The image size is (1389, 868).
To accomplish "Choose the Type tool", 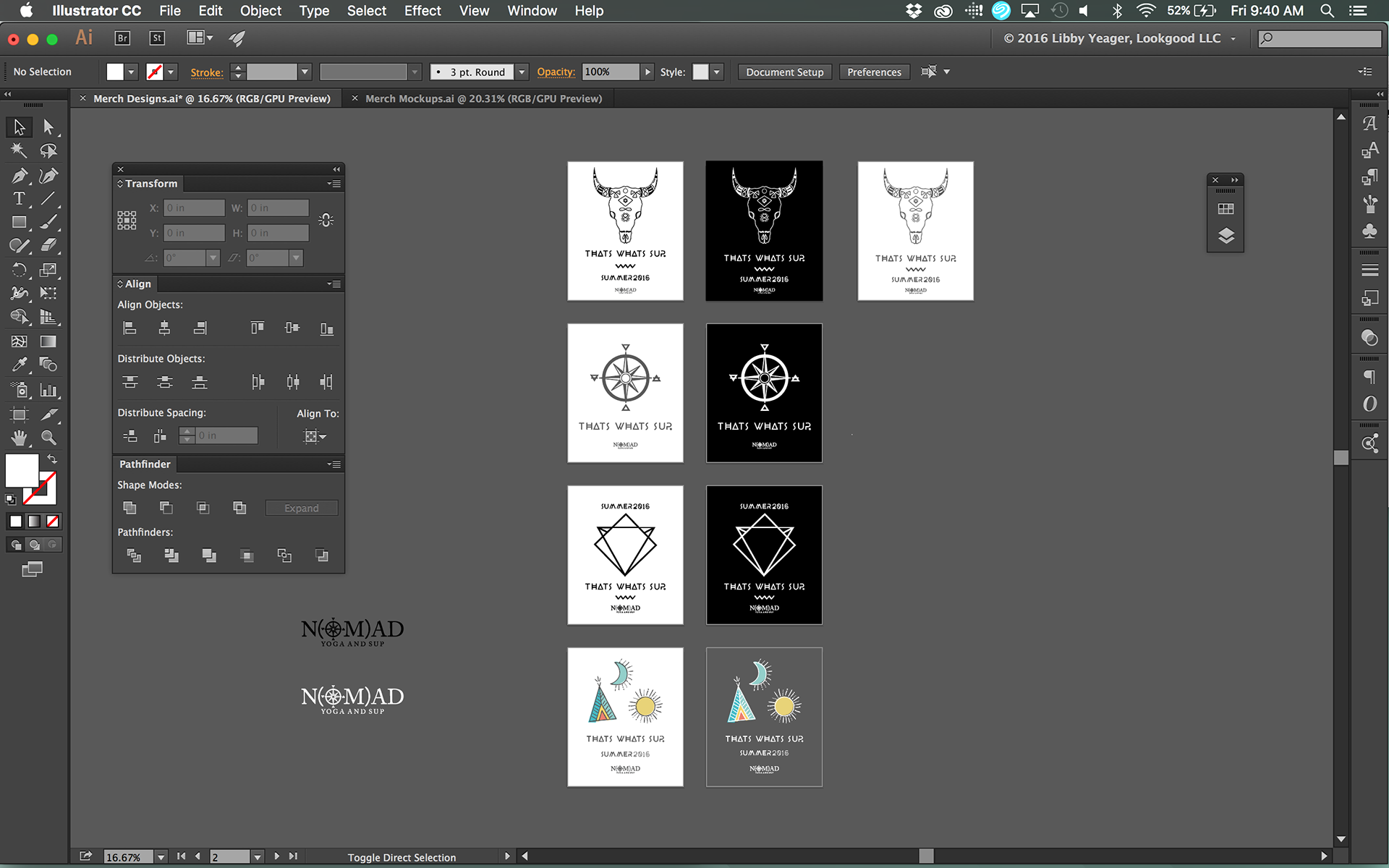I will pyautogui.click(x=19, y=199).
